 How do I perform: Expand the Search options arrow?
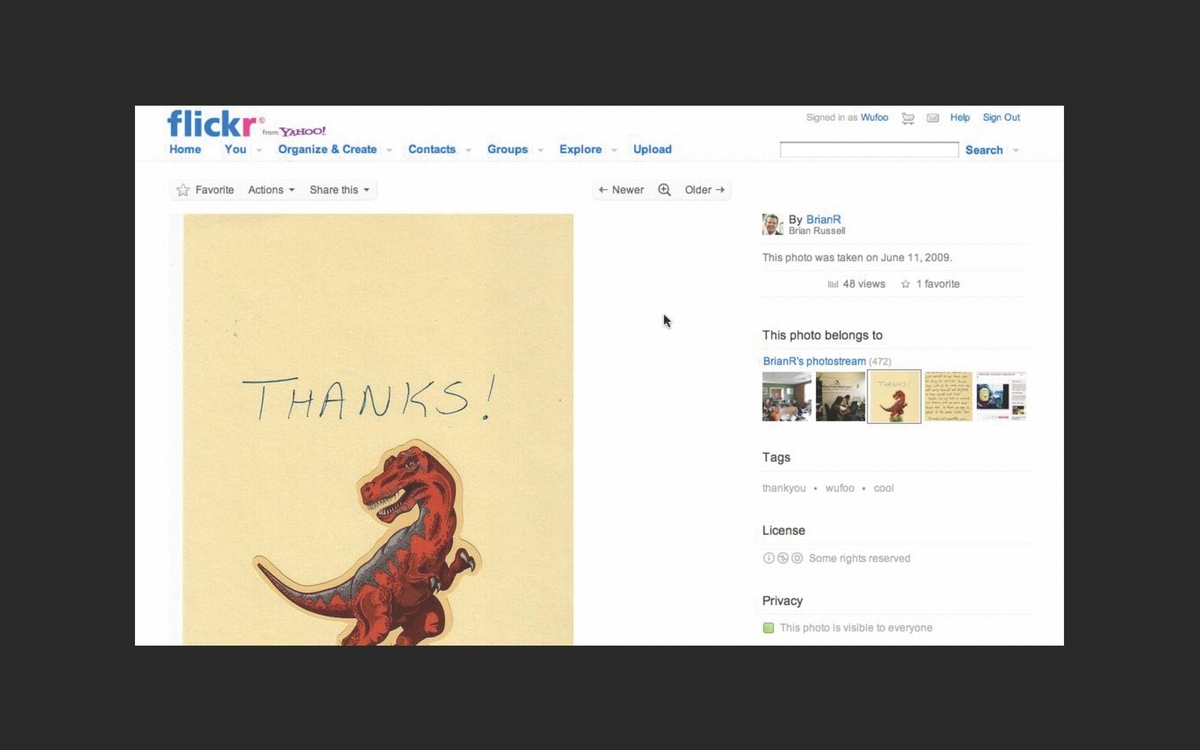pos(1016,150)
